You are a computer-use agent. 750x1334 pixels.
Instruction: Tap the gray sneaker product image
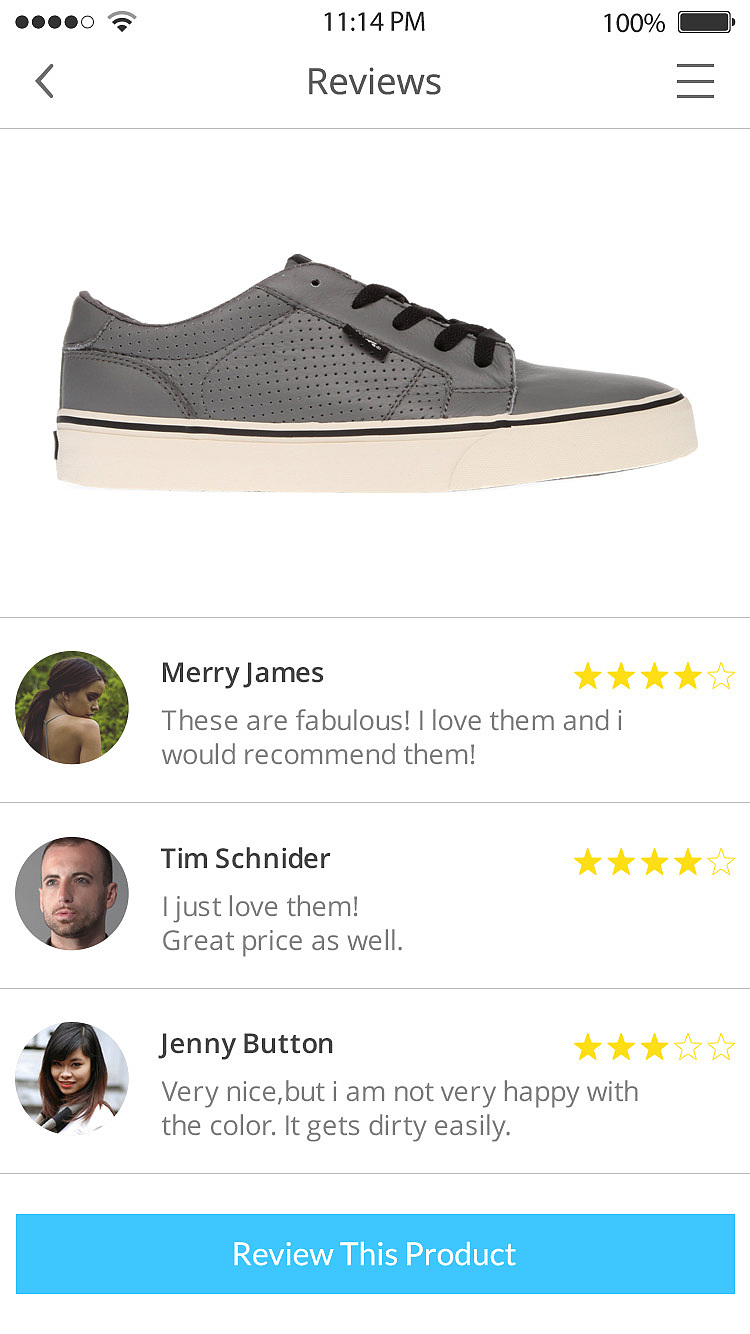pyautogui.click(x=375, y=373)
